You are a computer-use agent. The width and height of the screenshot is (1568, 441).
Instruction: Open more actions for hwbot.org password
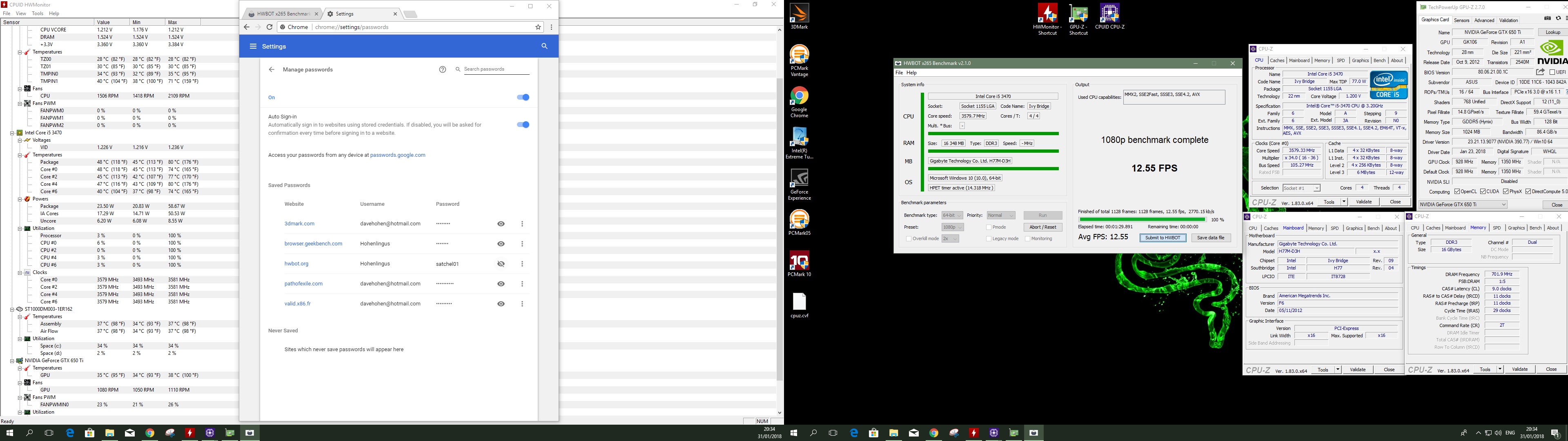pos(522,264)
